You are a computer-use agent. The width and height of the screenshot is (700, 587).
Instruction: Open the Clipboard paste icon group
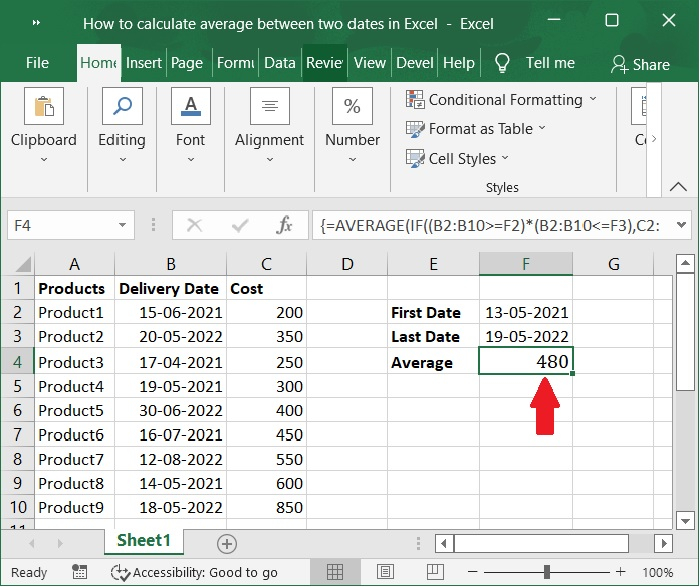(43, 107)
